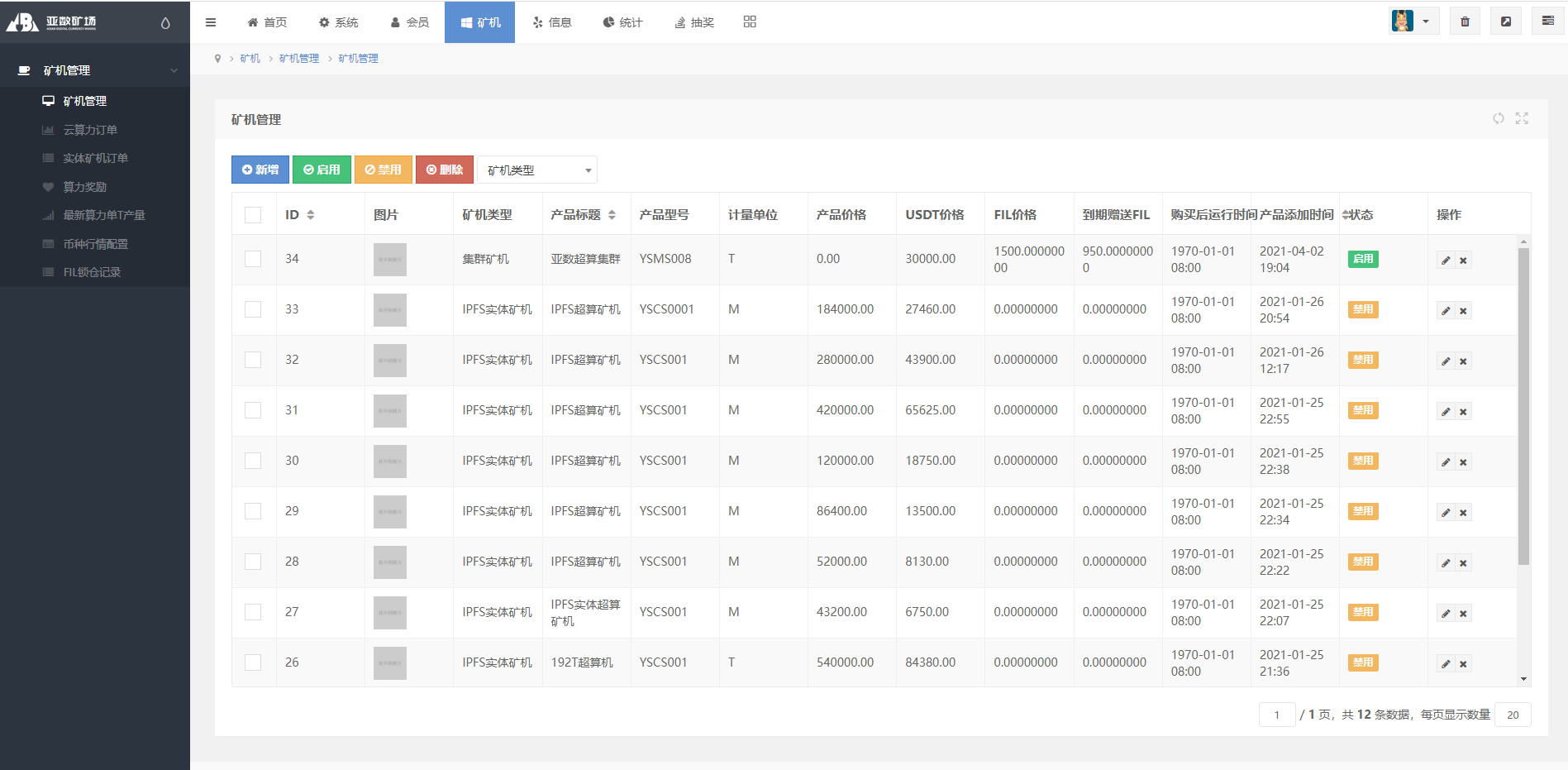Image resolution: width=1568 pixels, height=770 pixels.
Task: Check the checkbox for record 26
Action: (x=253, y=662)
